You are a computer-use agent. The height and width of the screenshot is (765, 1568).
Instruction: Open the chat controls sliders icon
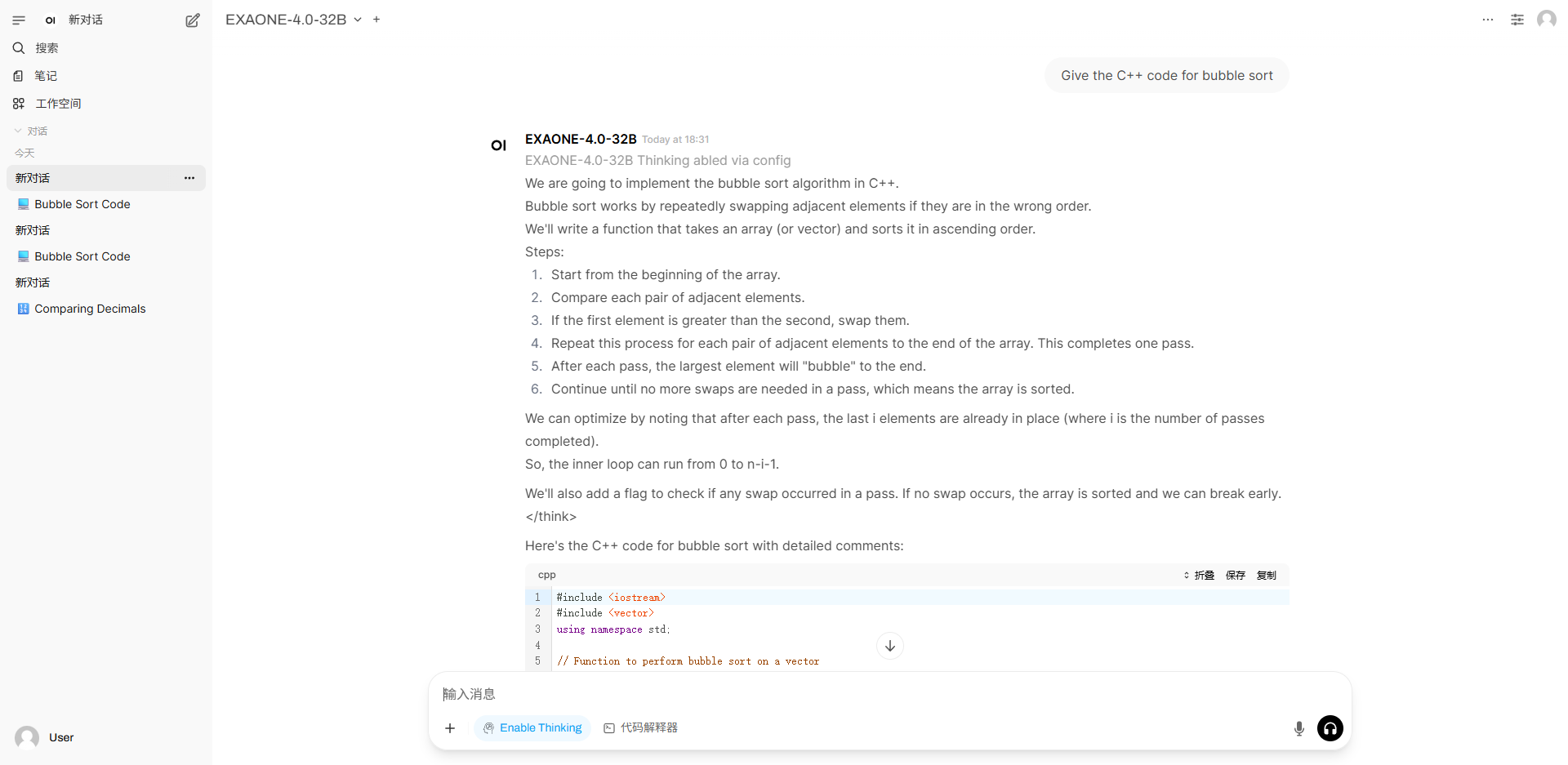point(1517,20)
